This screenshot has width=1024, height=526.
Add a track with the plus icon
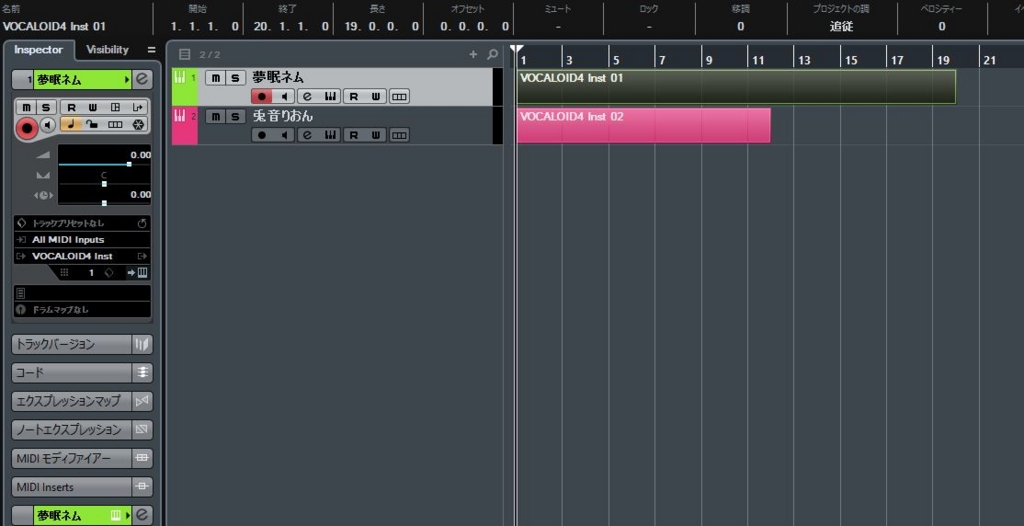(x=473, y=54)
